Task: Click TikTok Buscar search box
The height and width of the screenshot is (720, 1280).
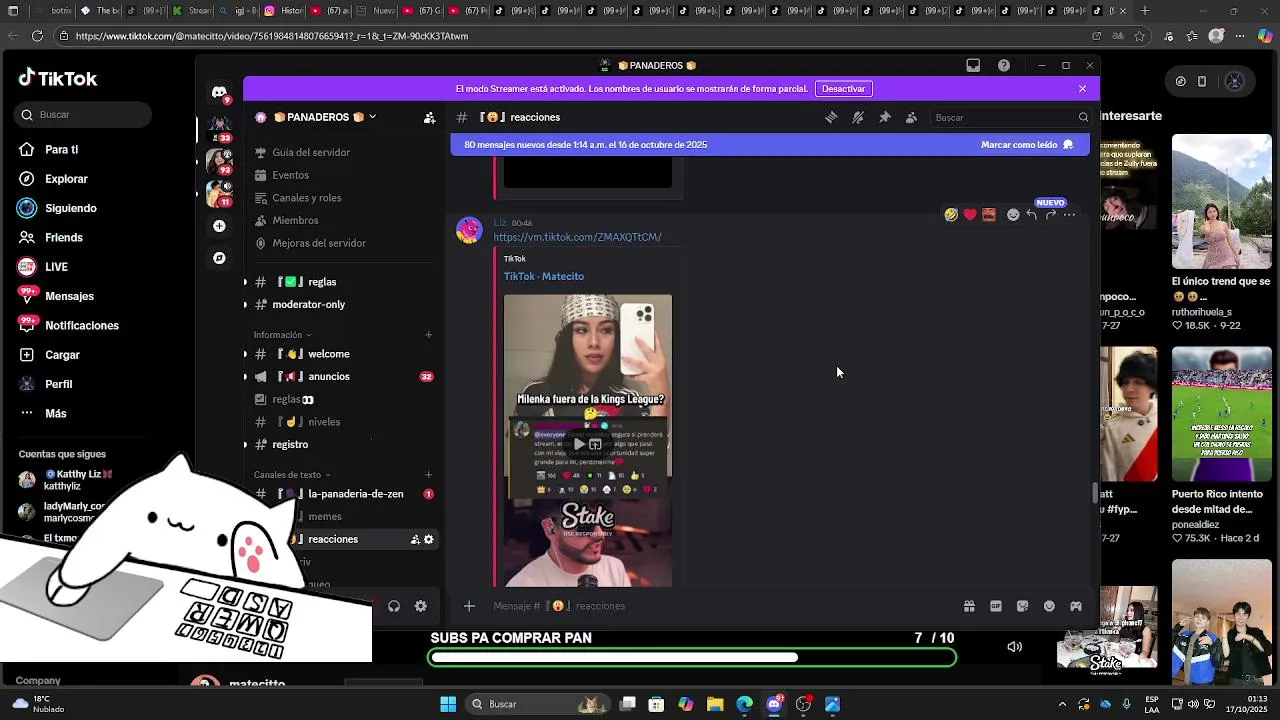Action: [83, 115]
